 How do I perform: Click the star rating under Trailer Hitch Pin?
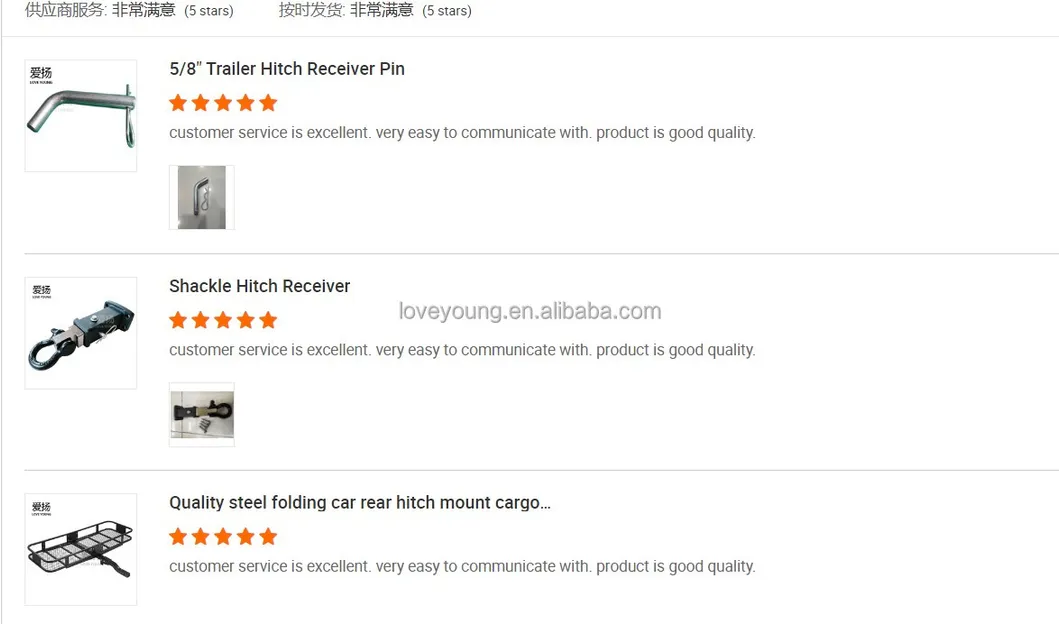[x=223, y=103]
